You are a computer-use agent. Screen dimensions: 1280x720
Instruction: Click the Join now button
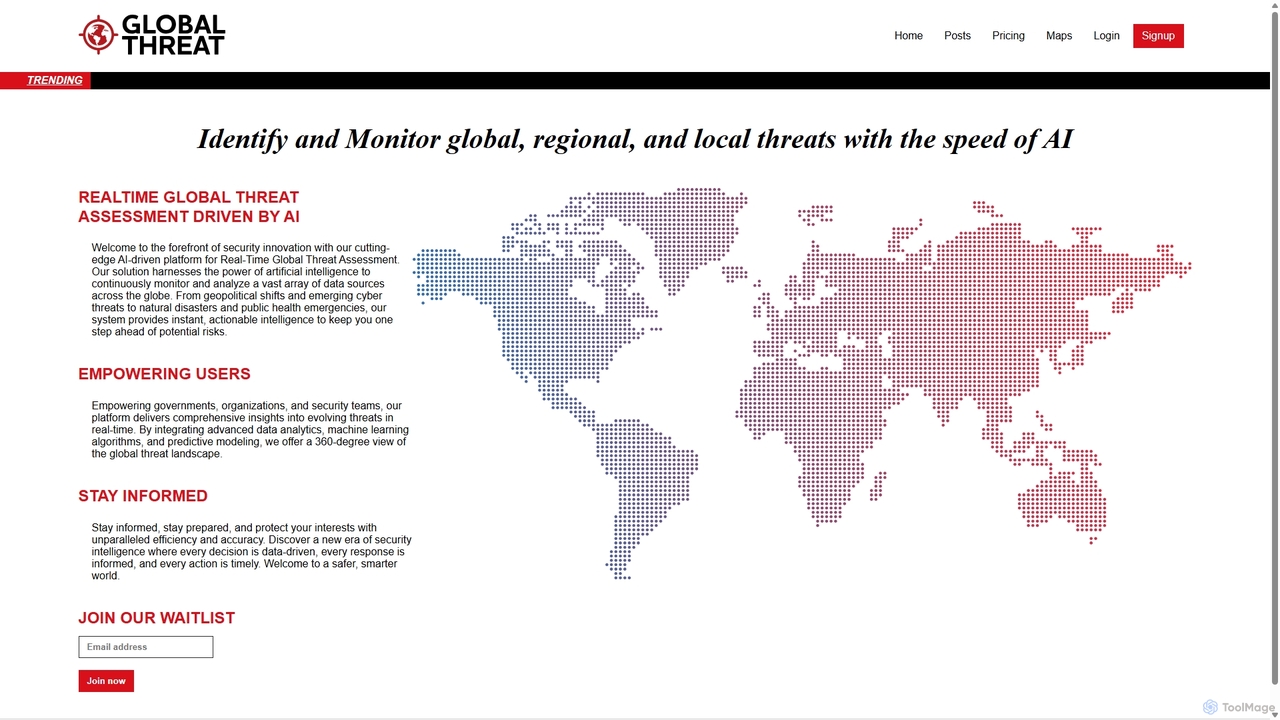(x=106, y=681)
